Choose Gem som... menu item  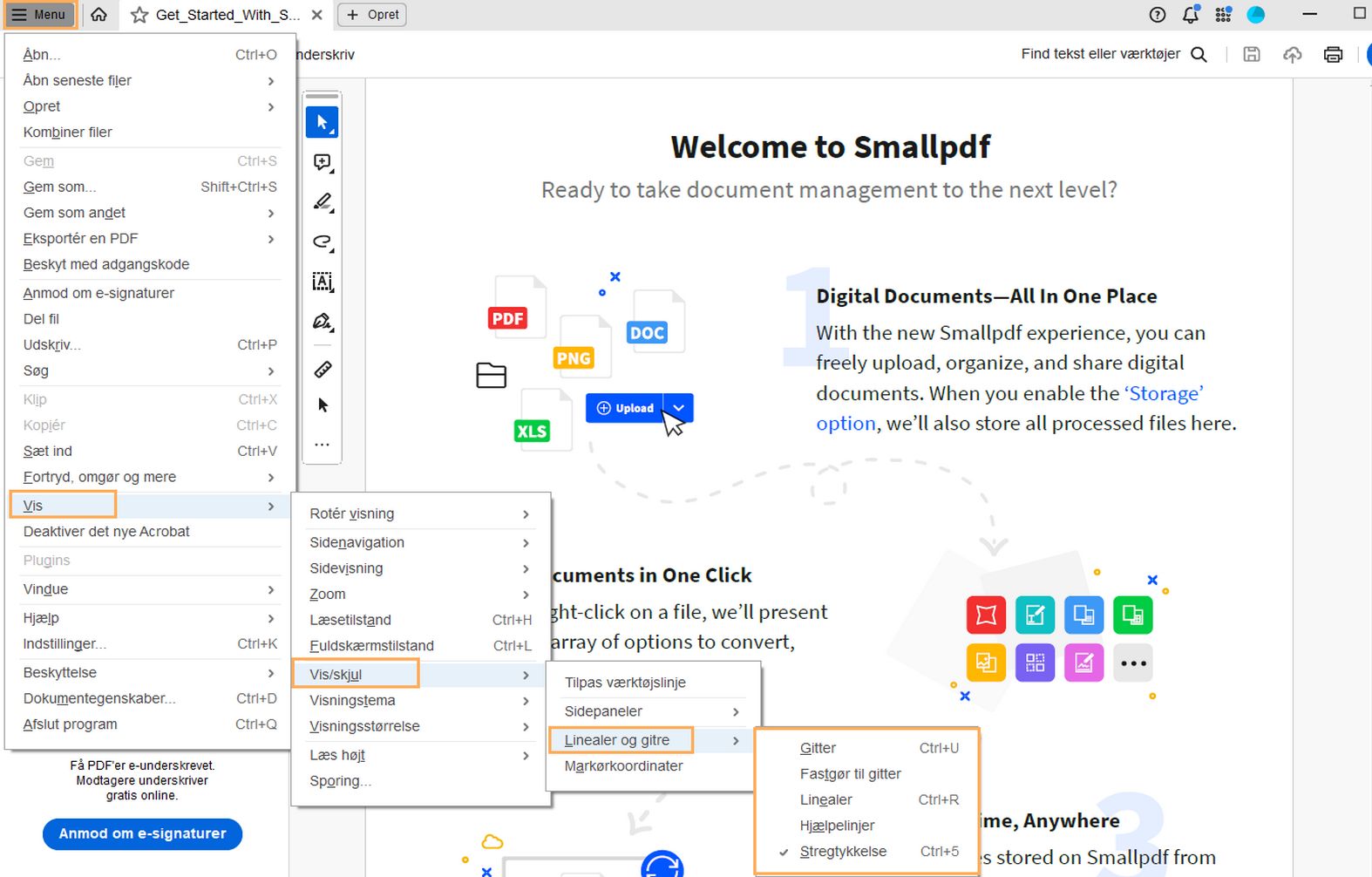coord(149,187)
